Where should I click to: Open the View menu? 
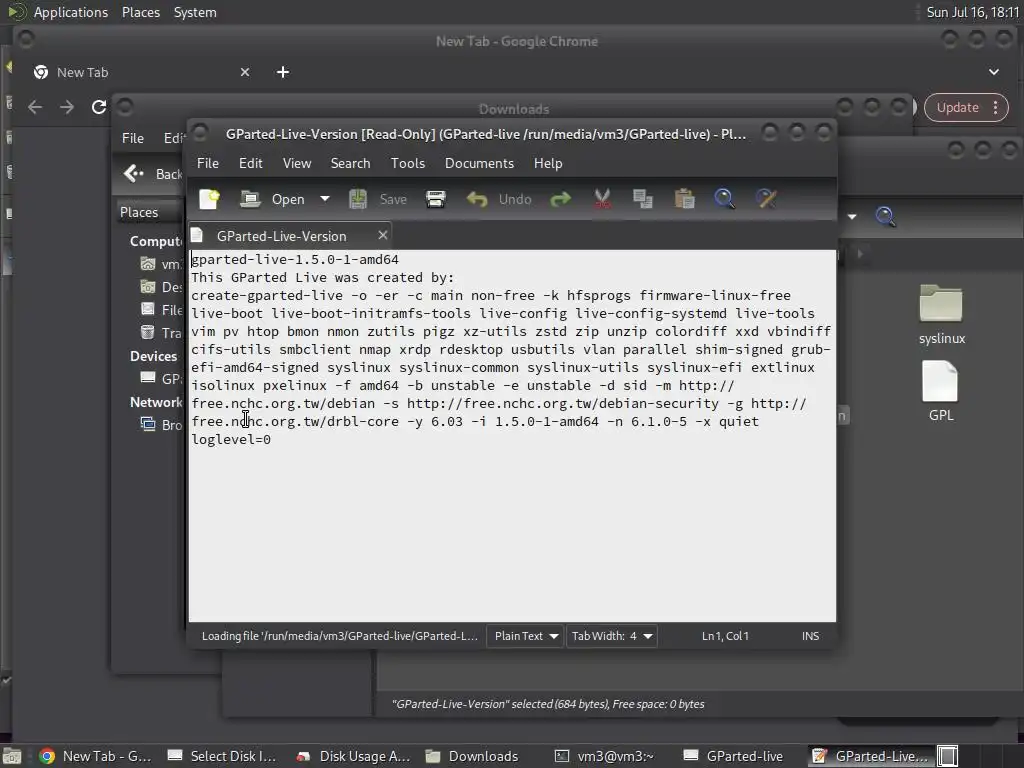[297, 163]
